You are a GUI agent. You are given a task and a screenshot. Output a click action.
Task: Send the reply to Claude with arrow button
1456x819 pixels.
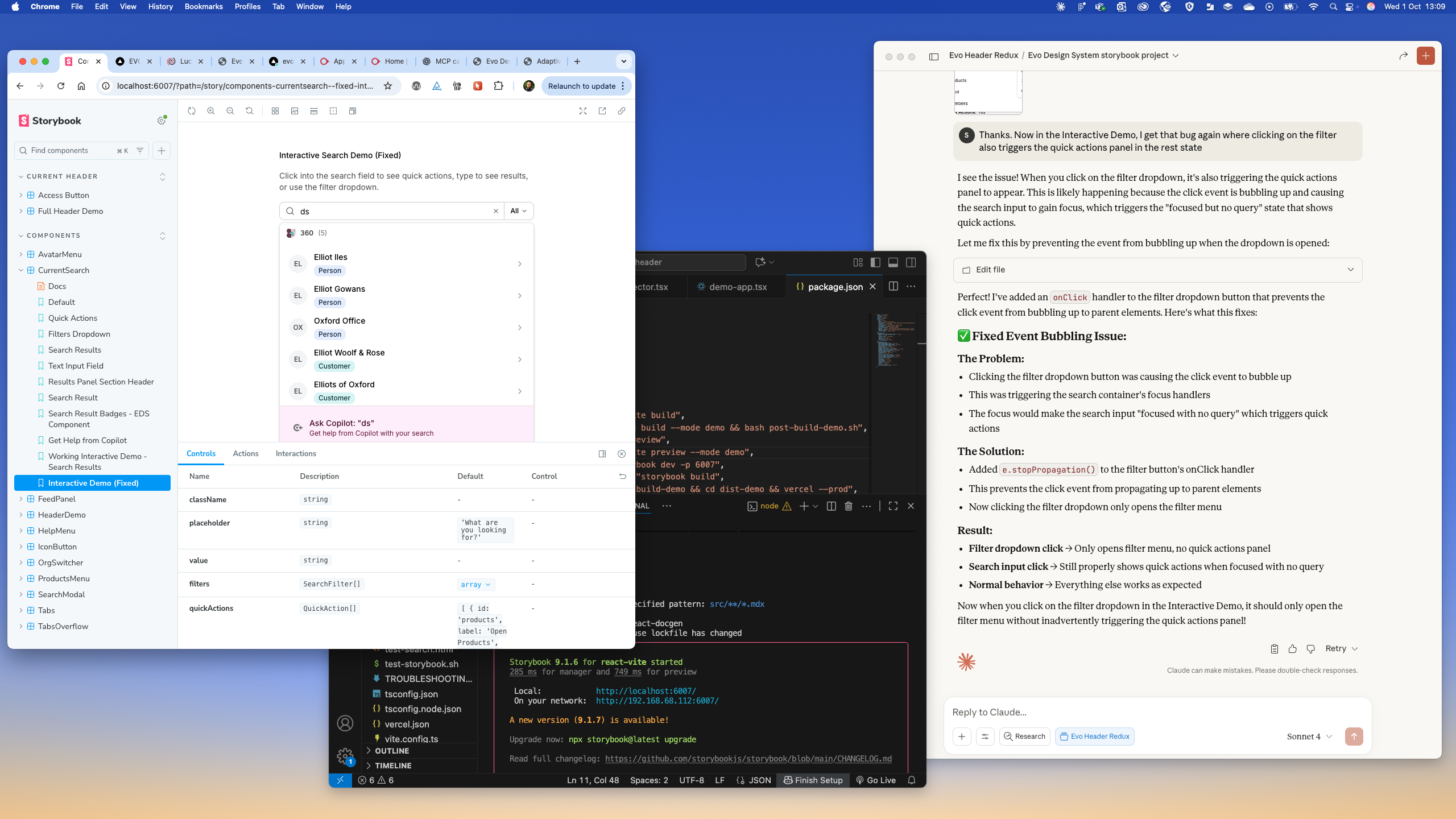[x=1354, y=736]
